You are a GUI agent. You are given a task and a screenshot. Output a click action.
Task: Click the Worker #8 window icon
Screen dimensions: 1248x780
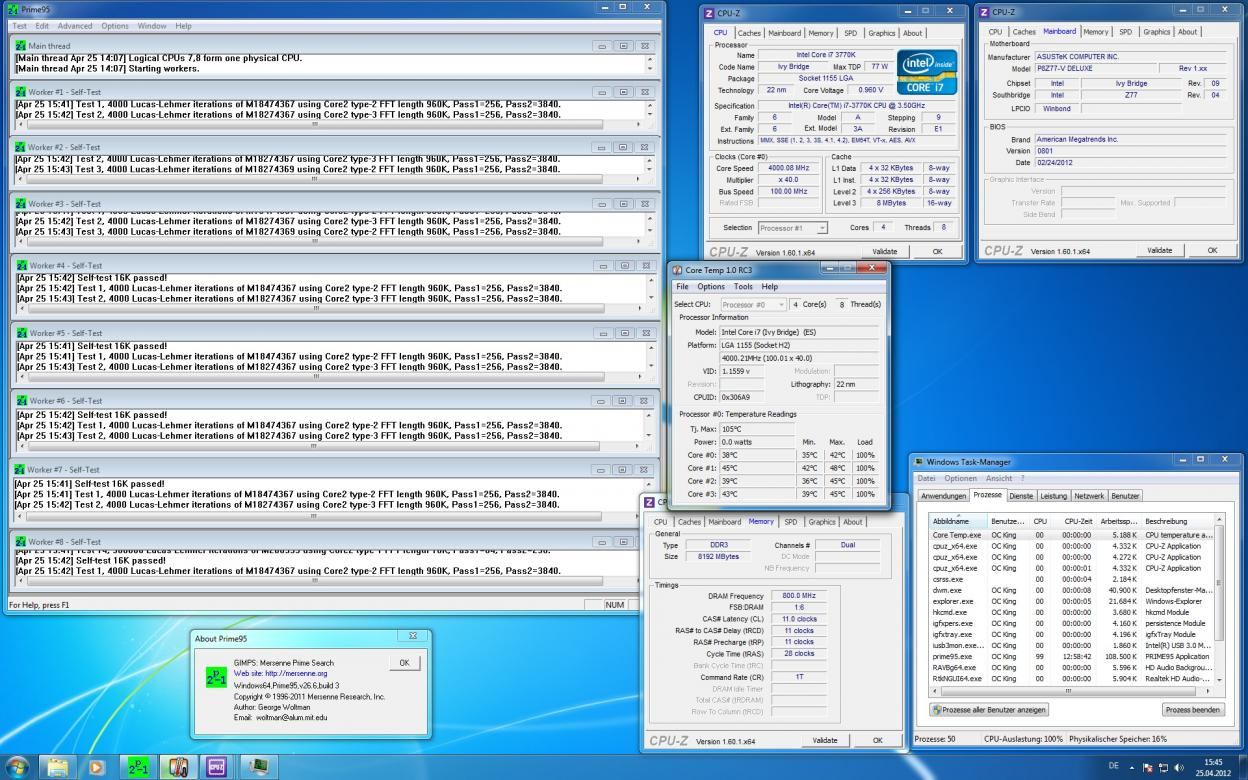(x=21, y=541)
